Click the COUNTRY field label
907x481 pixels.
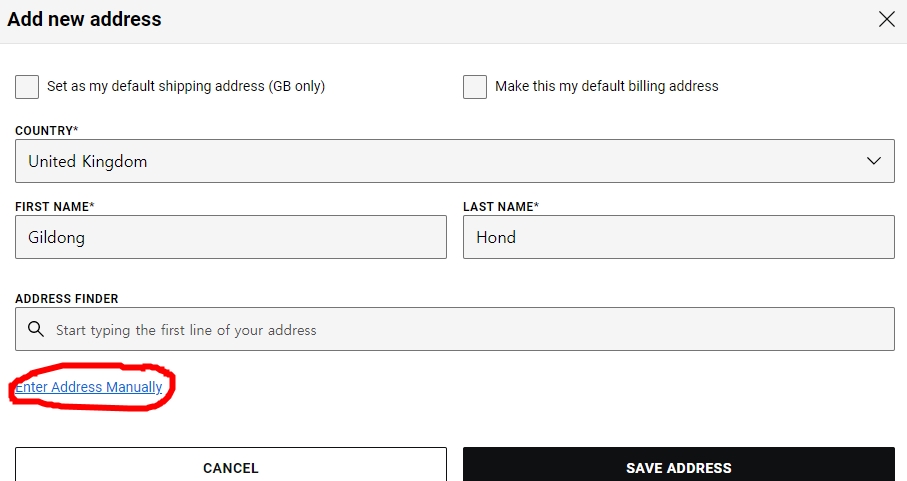coord(46,131)
